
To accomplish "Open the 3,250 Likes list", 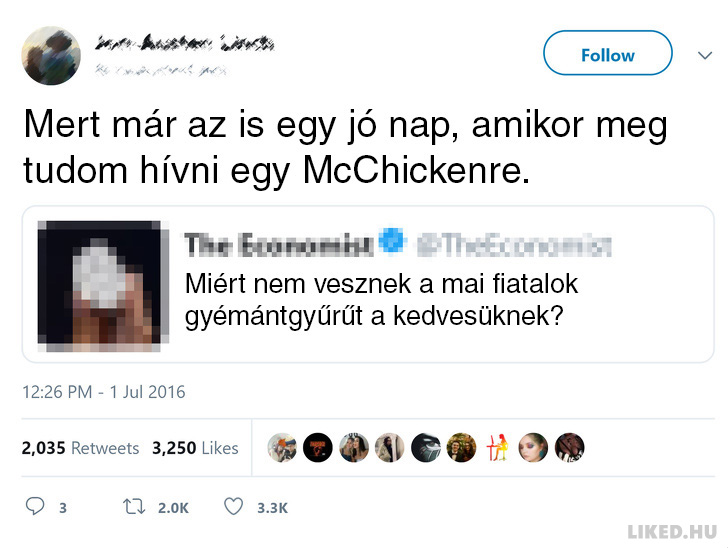I will [195, 448].
